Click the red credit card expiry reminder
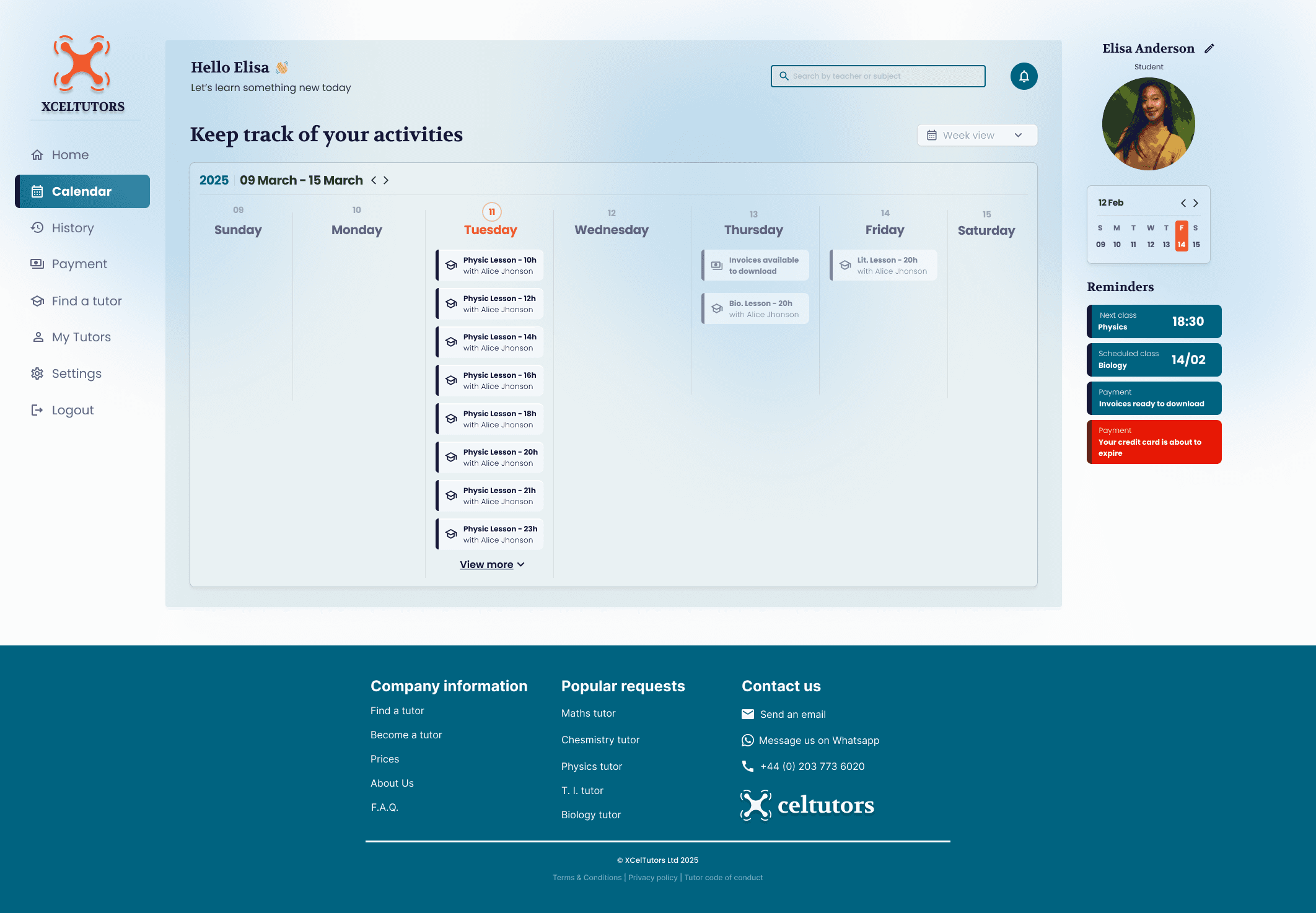Image resolution: width=1316 pixels, height=913 pixels. (x=1154, y=442)
